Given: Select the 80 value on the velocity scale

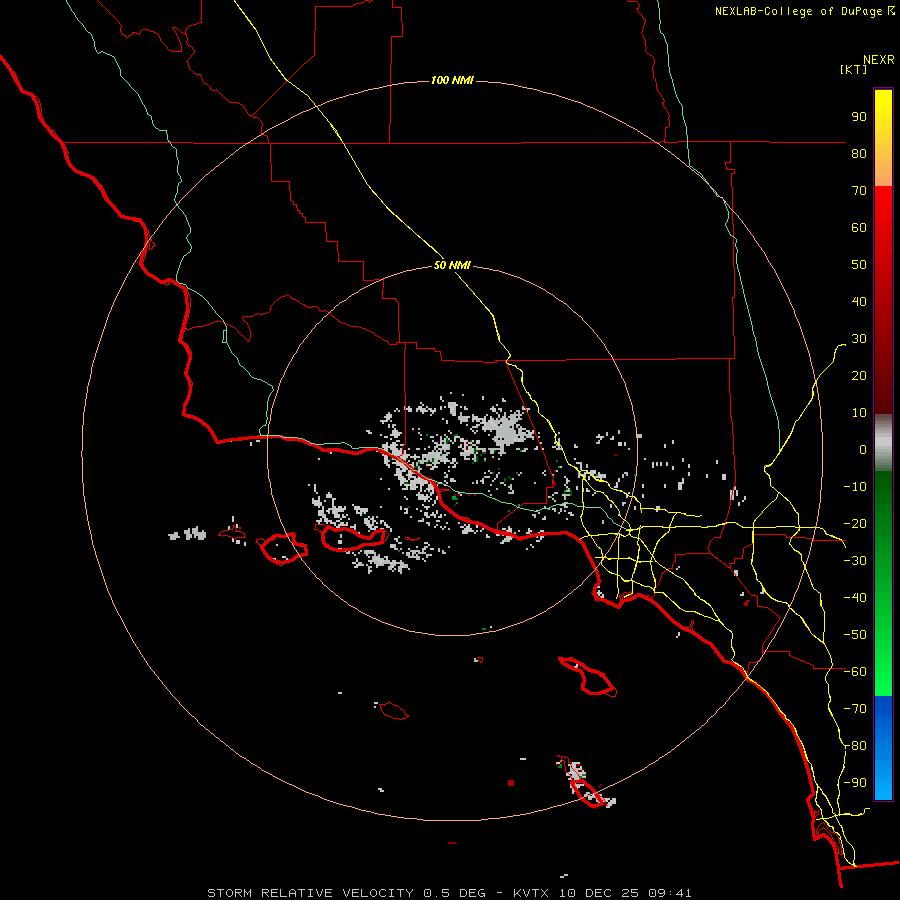Looking at the screenshot, I should point(859,153).
